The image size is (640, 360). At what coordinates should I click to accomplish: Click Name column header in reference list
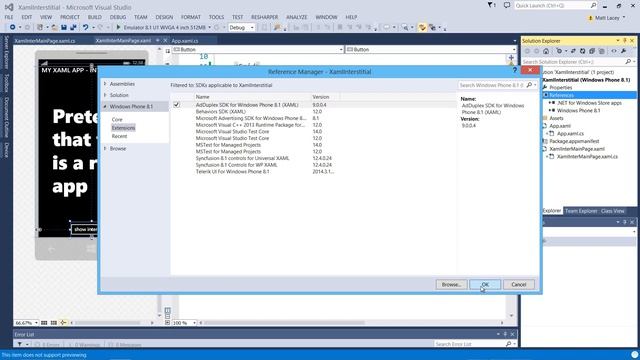pos(252,97)
